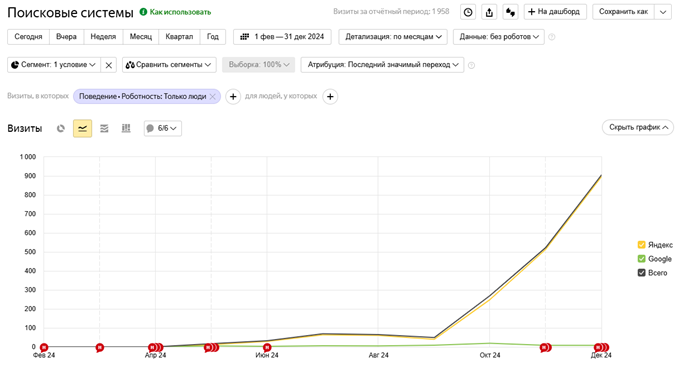Expand the arrow next to Сохранить как
Screen dimensions: 679x367
click(x=663, y=12)
